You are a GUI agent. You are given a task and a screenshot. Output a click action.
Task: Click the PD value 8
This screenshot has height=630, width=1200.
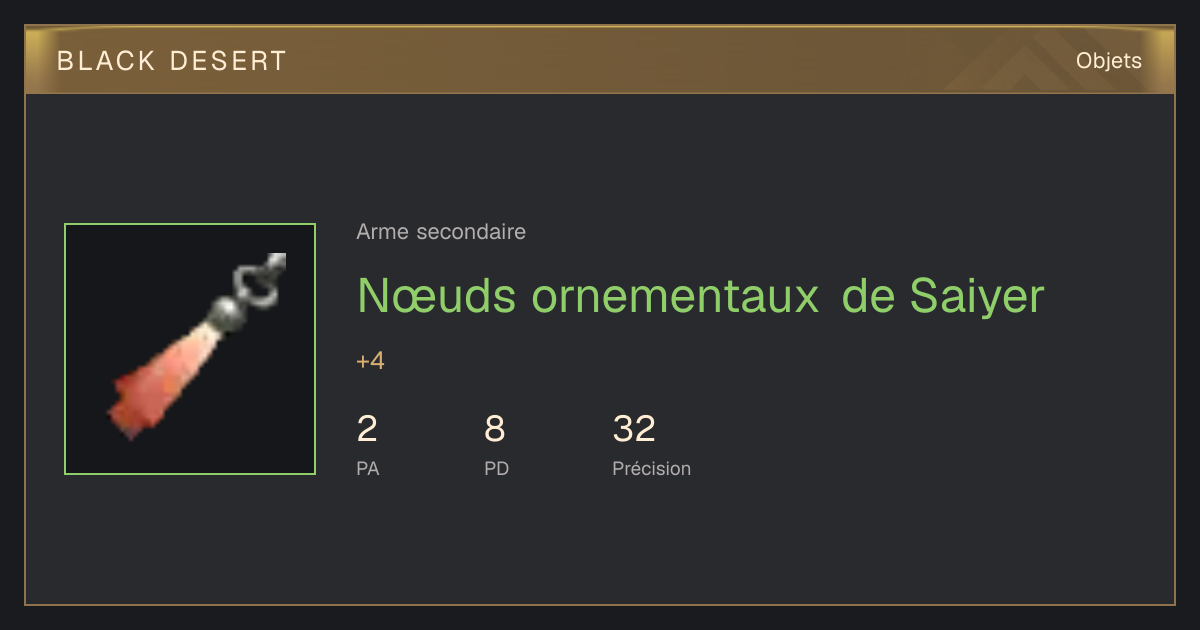coord(495,429)
